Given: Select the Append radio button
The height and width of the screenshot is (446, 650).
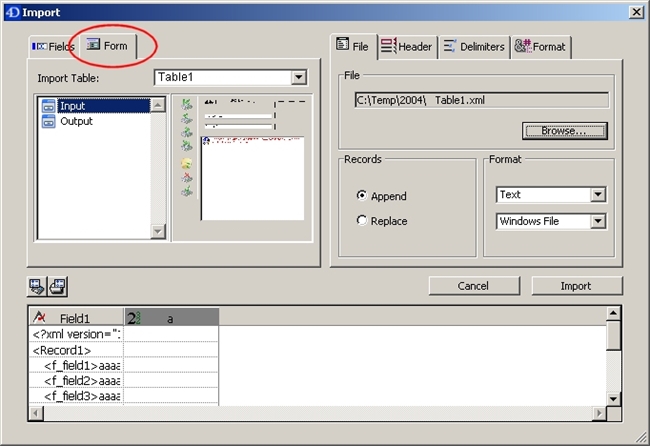Looking at the screenshot, I should coord(362,196).
